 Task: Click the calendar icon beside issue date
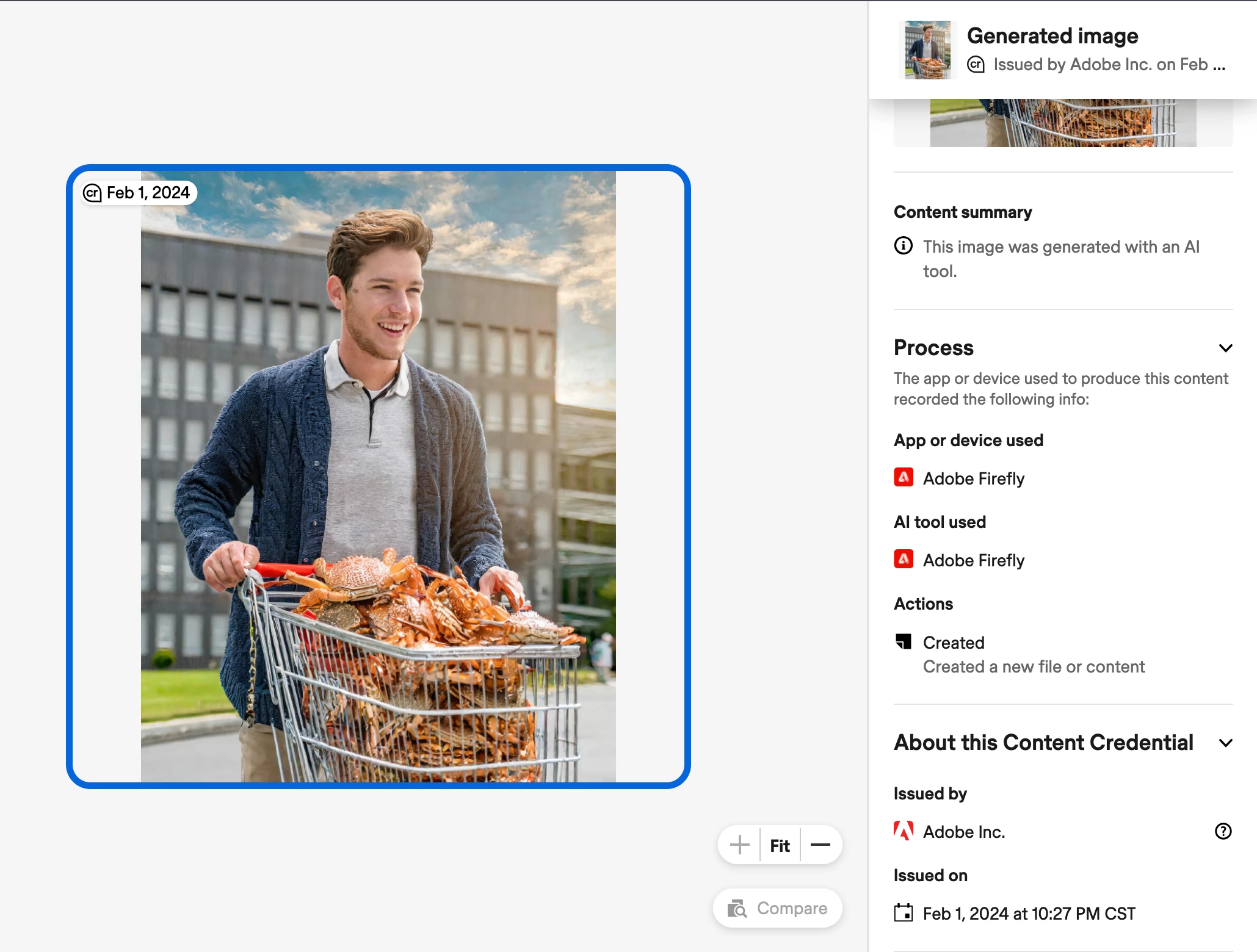coord(904,913)
